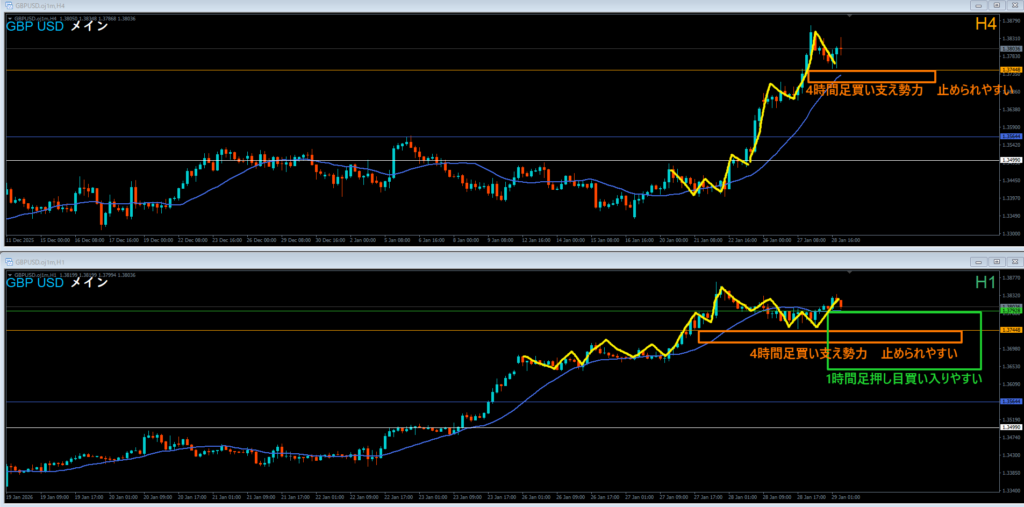Click the 4時間足買い支え勢力 label in the H1 chart
Viewport: 1024px width, 507px height.
[x=808, y=354]
